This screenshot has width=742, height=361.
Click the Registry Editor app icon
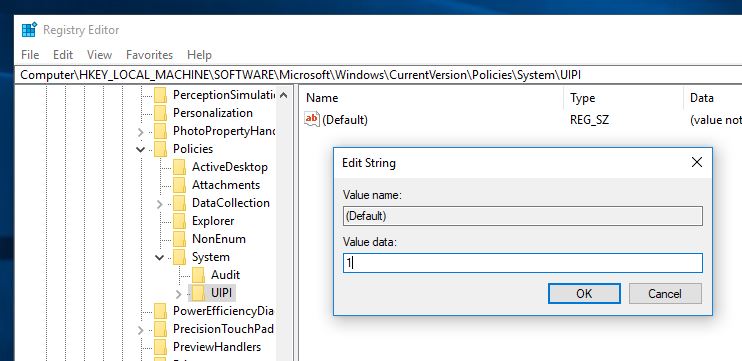click(29, 30)
